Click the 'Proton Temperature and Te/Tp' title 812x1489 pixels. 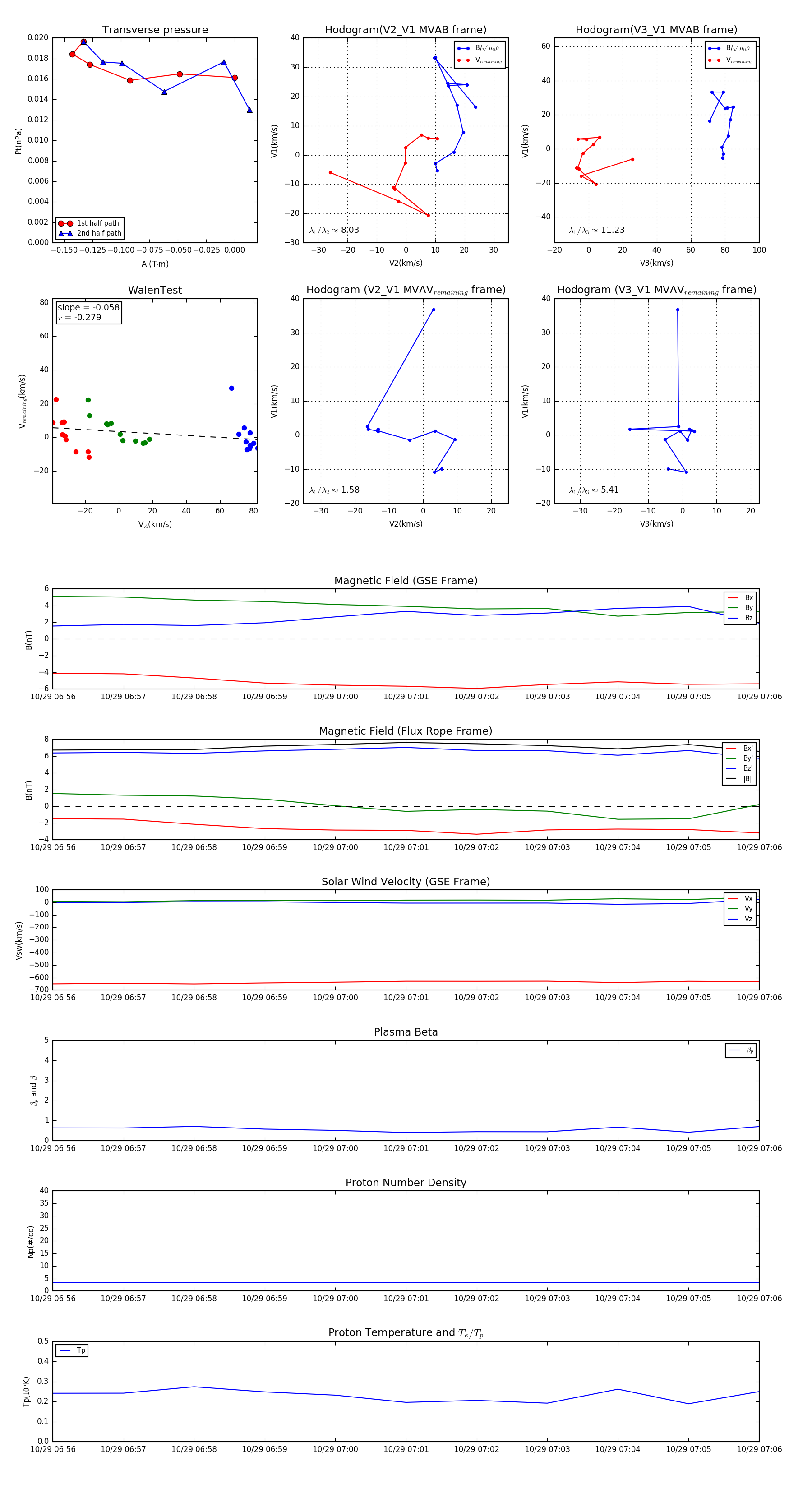[406, 1333]
